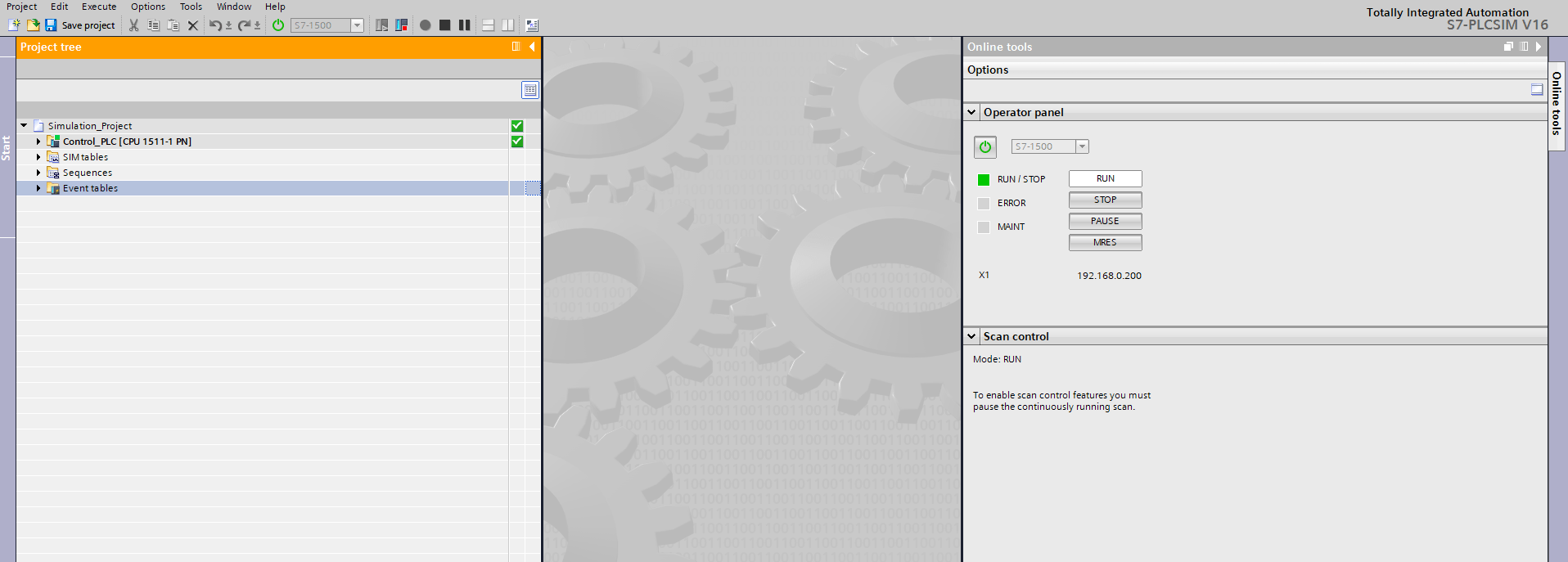Collapse the Project tree pane with arrow
Screen dimensions: 1568x562
(532, 47)
